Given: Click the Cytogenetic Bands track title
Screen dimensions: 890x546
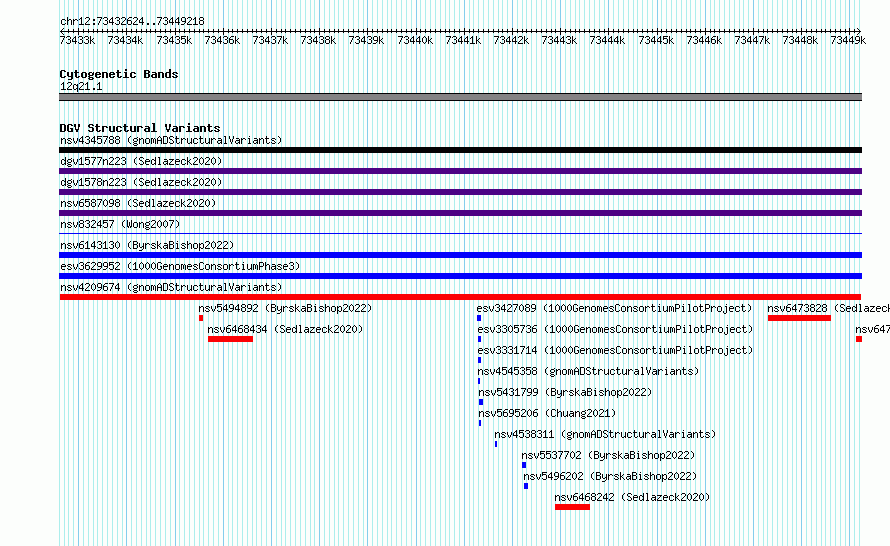Looking at the screenshot, I should point(119,74).
